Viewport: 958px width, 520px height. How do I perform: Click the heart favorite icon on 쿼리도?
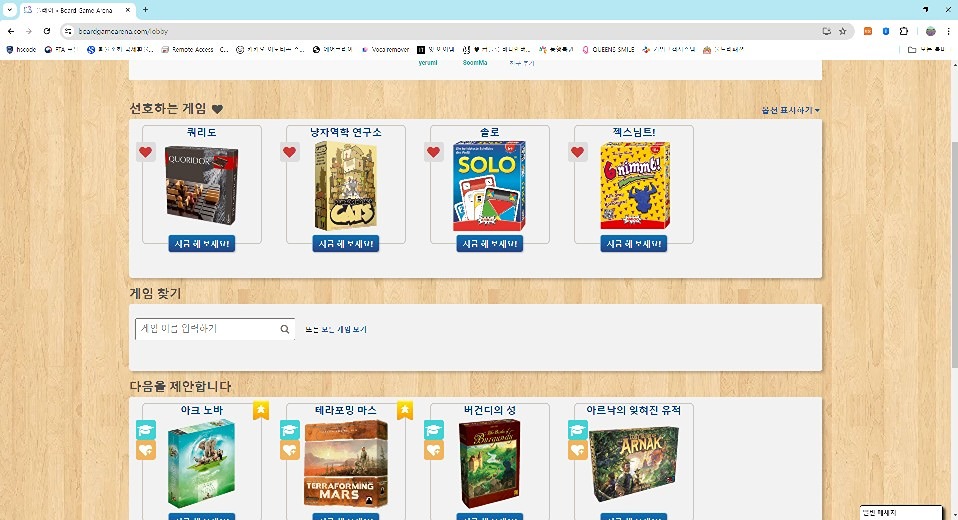(145, 152)
